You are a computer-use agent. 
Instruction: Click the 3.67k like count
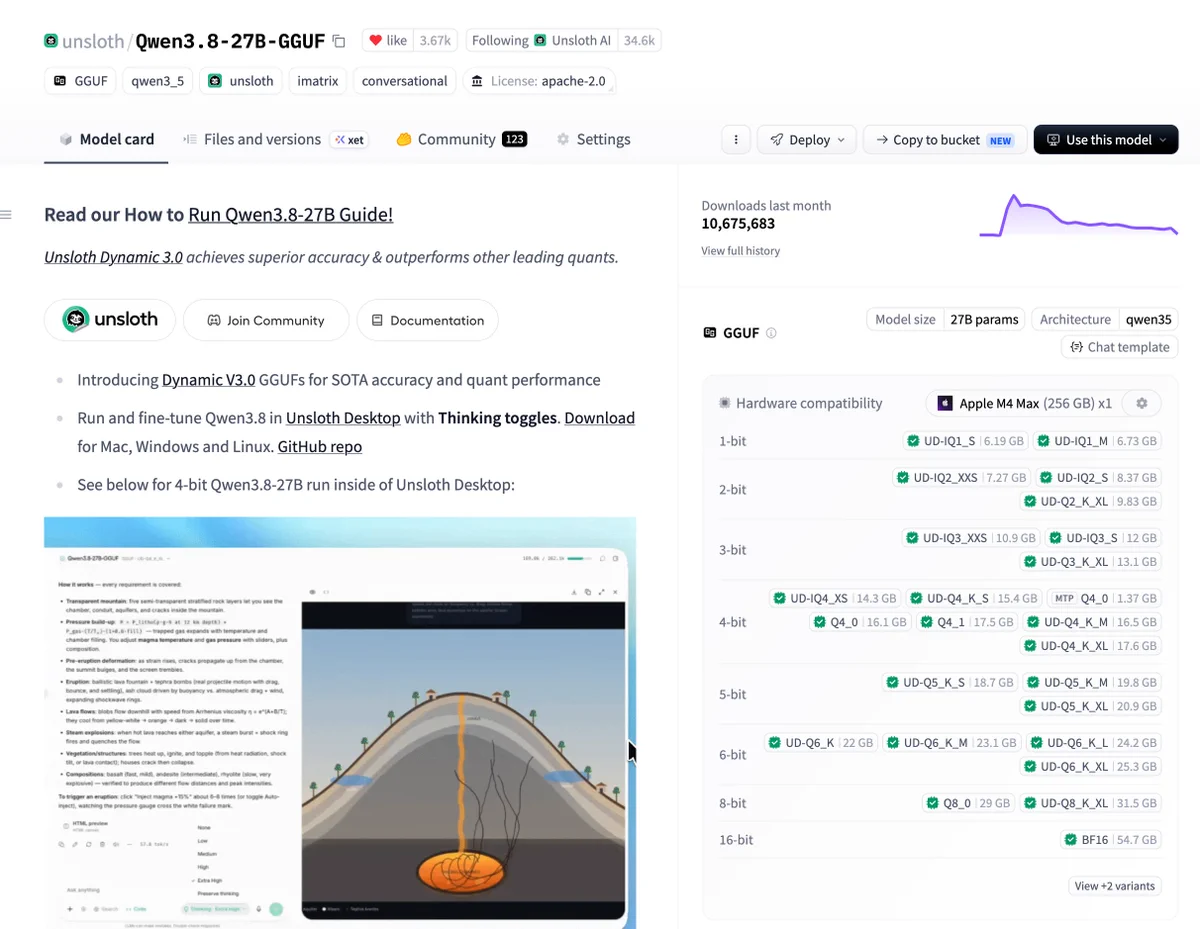tap(435, 41)
